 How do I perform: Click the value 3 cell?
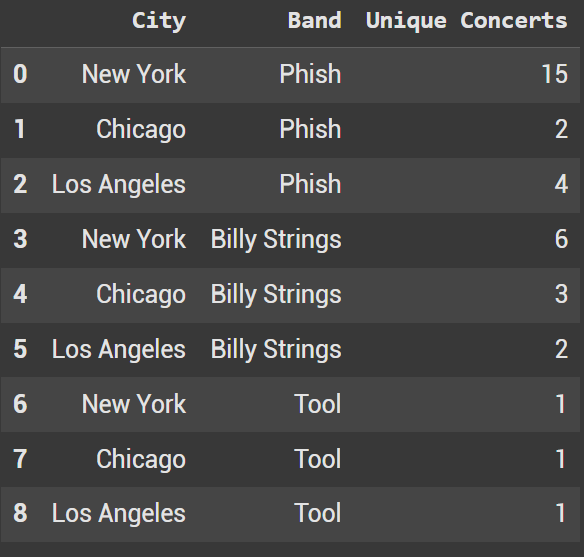point(561,294)
